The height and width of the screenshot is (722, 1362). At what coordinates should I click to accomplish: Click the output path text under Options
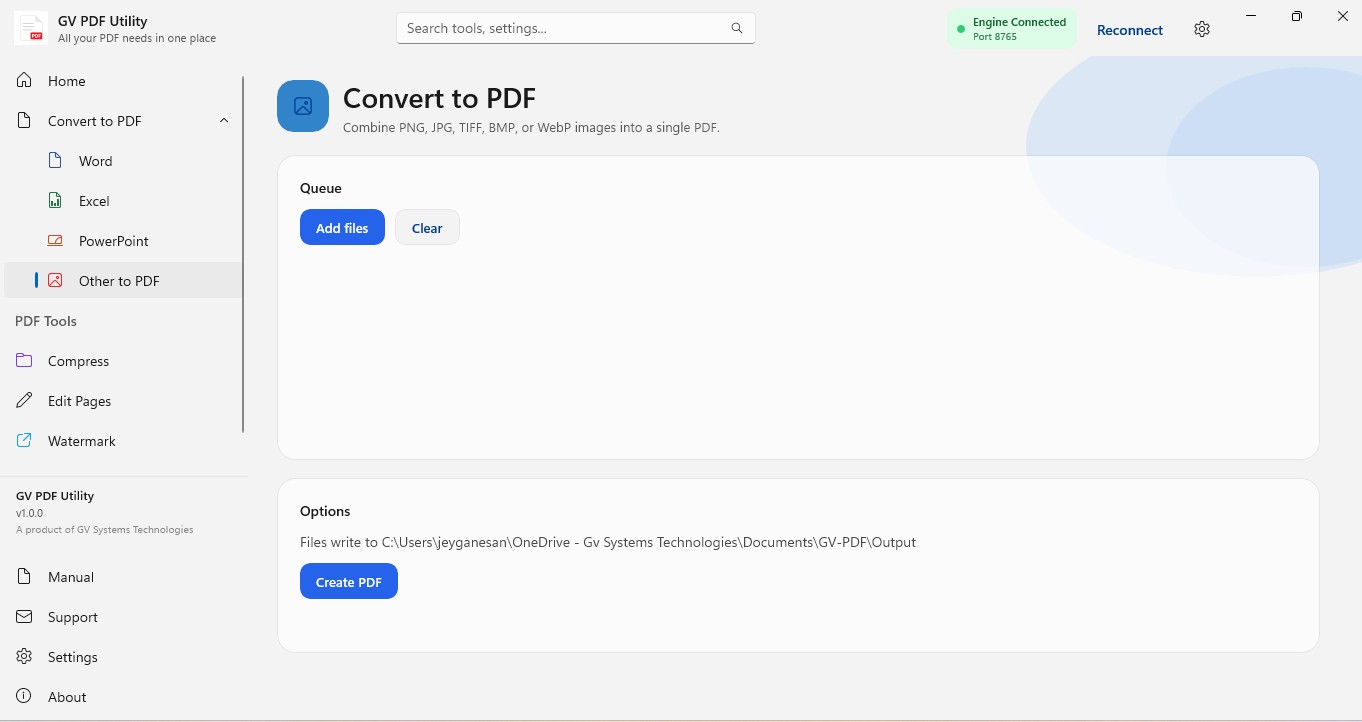point(608,542)
